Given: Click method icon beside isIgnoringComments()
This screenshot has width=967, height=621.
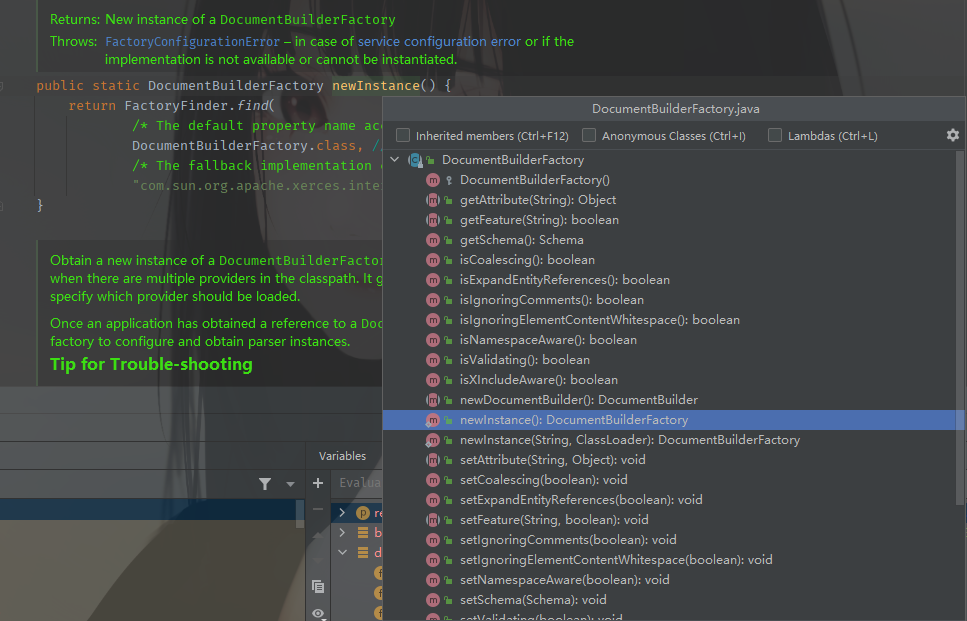Looking at the screenshot, I should click(433, 300).
